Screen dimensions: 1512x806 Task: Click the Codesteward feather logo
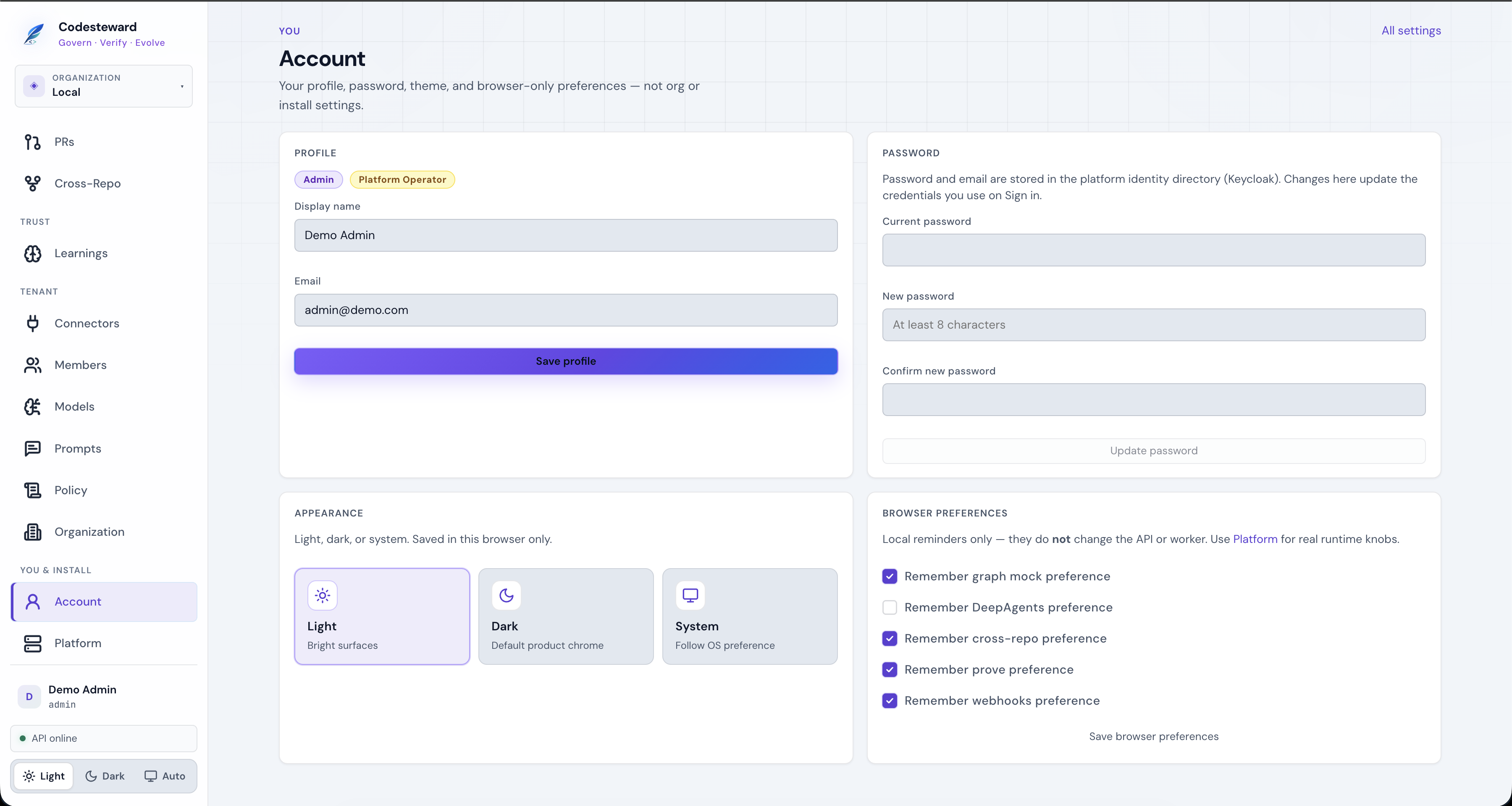(x=34, y=34)
